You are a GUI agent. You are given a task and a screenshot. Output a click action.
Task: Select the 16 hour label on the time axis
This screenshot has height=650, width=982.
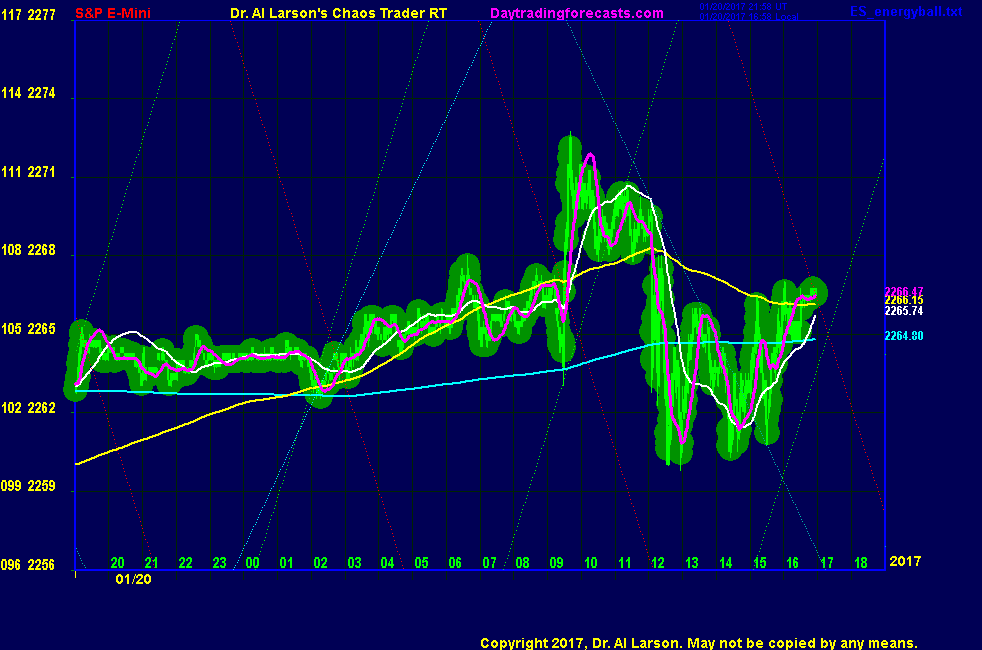(x=793, y=563)
